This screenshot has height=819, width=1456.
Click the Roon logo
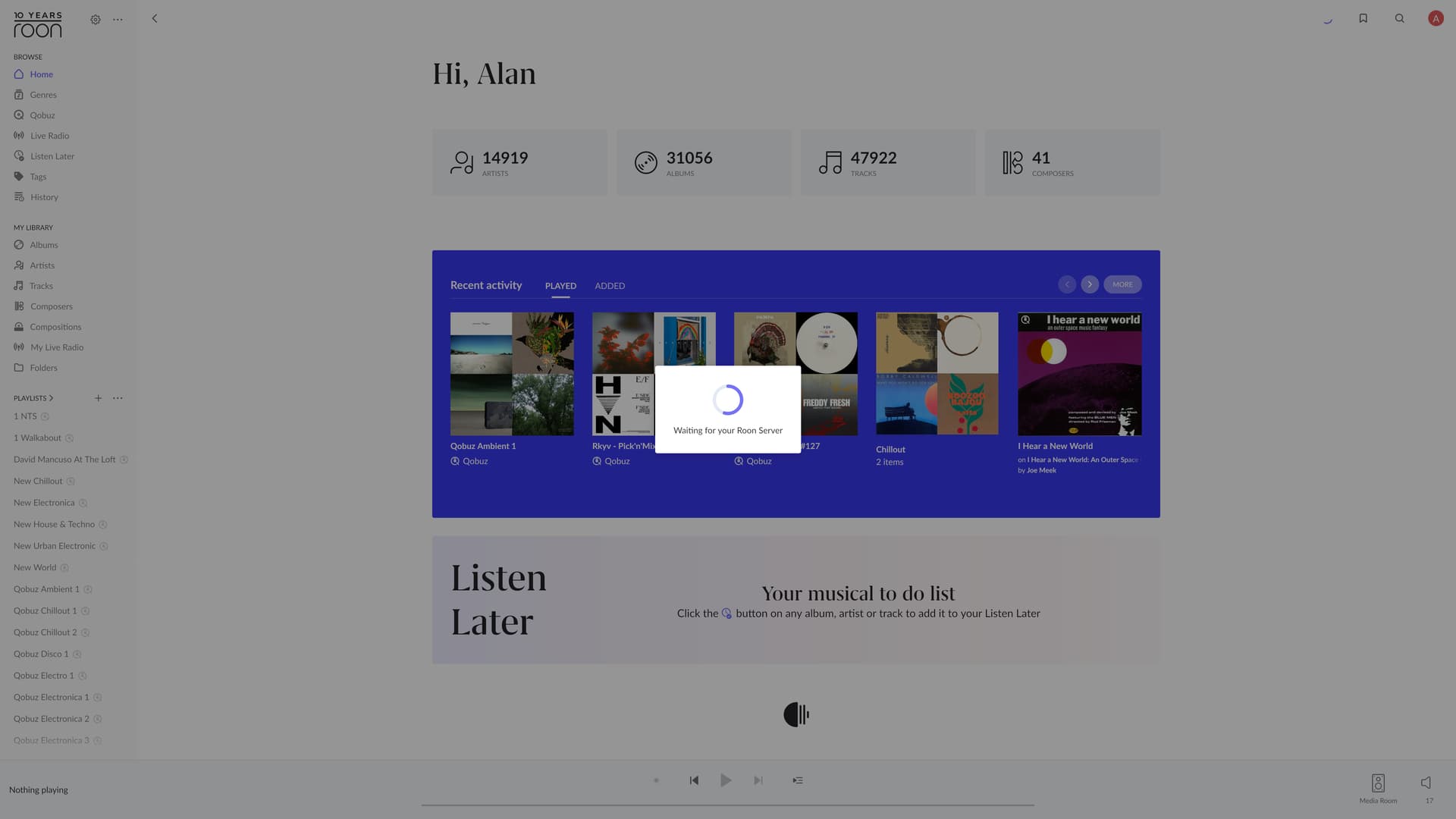pos(37,25)
